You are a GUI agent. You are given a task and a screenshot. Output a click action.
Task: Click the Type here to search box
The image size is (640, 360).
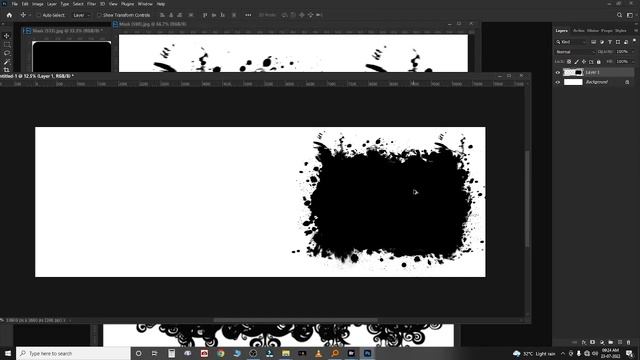(73, 353)
